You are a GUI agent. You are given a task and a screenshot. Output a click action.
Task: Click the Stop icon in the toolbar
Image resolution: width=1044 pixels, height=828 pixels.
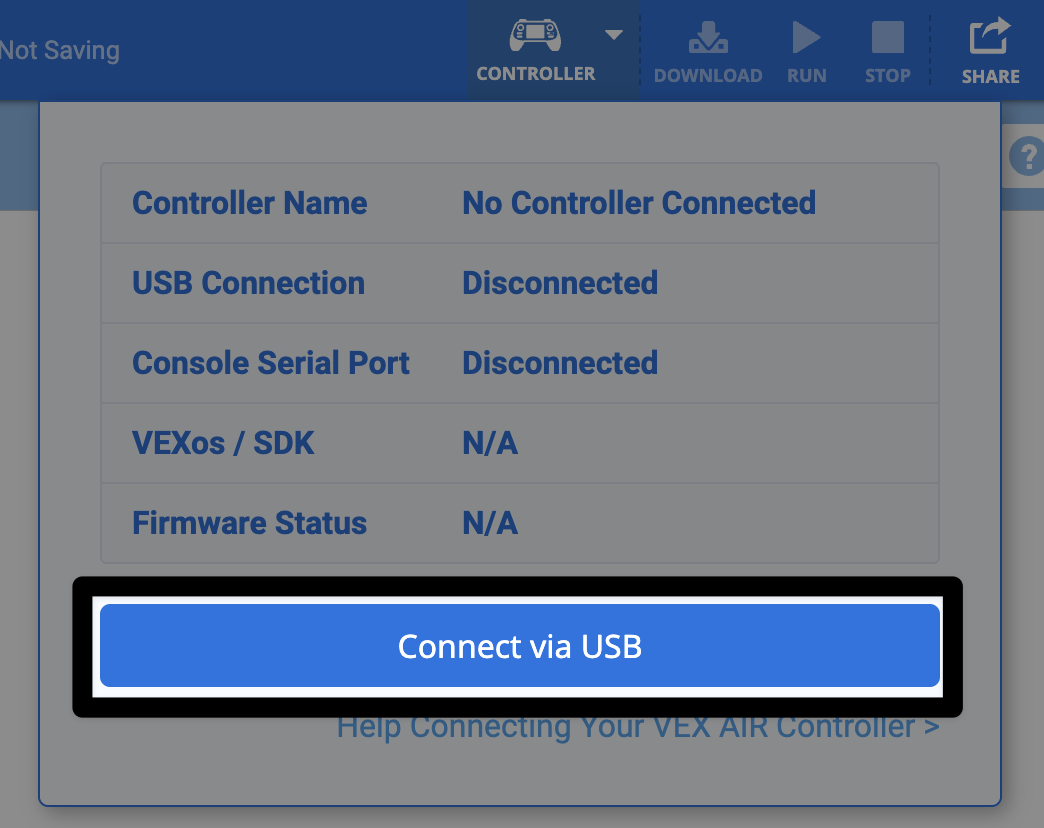pyautogui.click(x=886, y=40)
